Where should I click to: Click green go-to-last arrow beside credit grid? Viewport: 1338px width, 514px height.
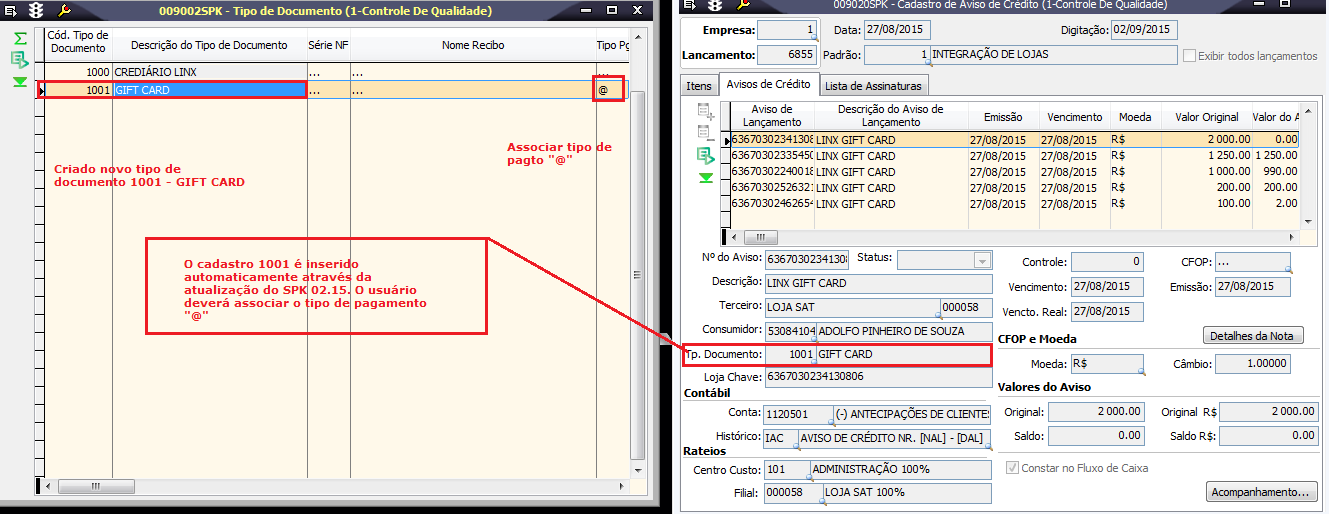point(706,177)
